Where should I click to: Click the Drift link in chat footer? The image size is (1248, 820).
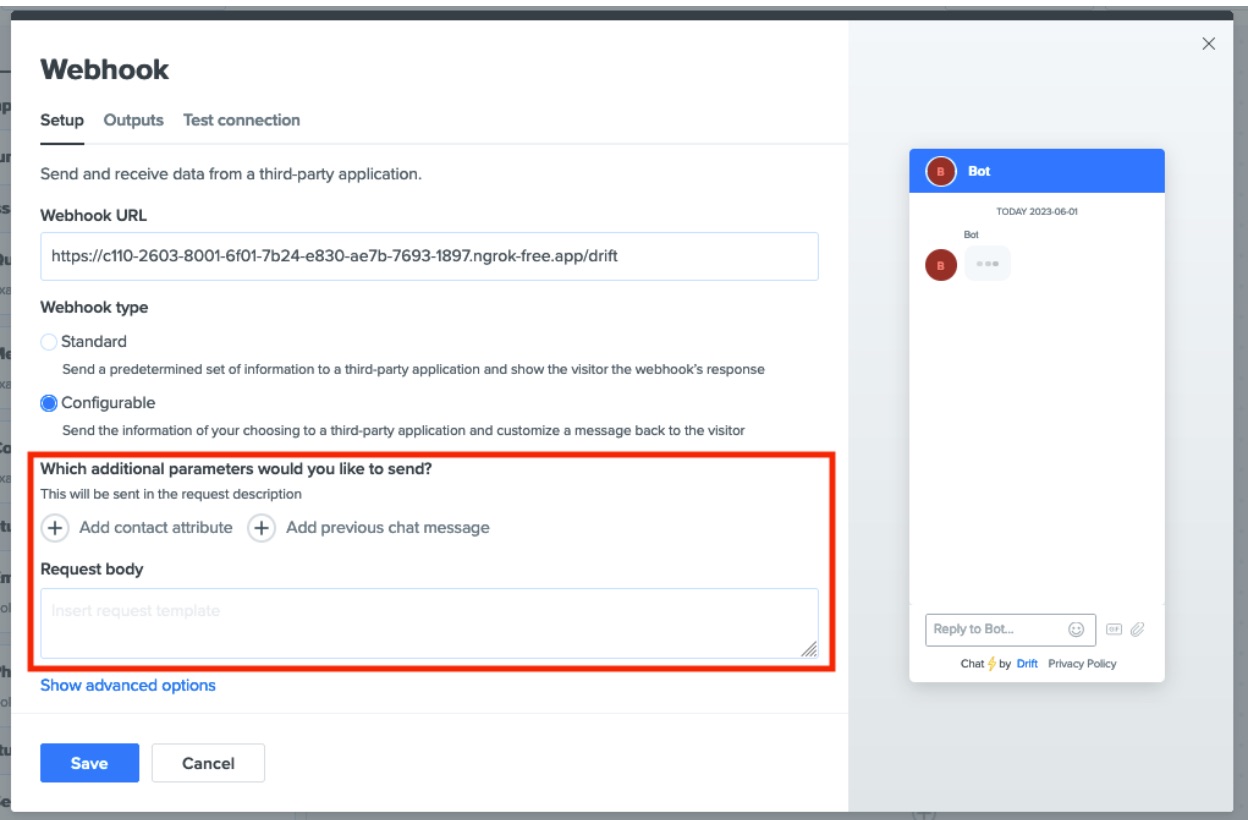(1027, 664)
